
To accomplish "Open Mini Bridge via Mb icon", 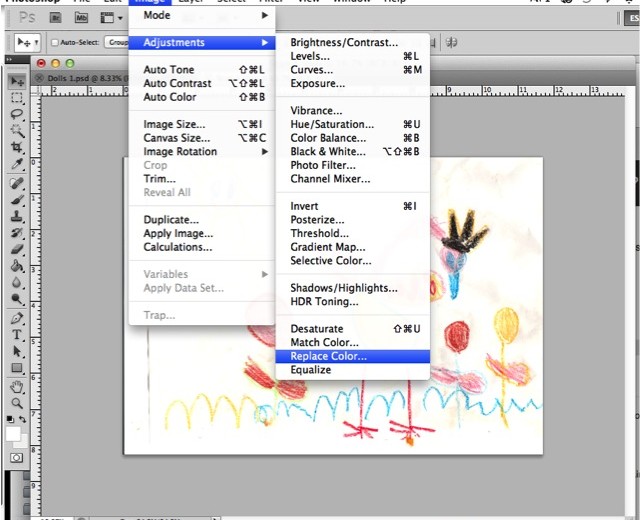I will [81, 18].
